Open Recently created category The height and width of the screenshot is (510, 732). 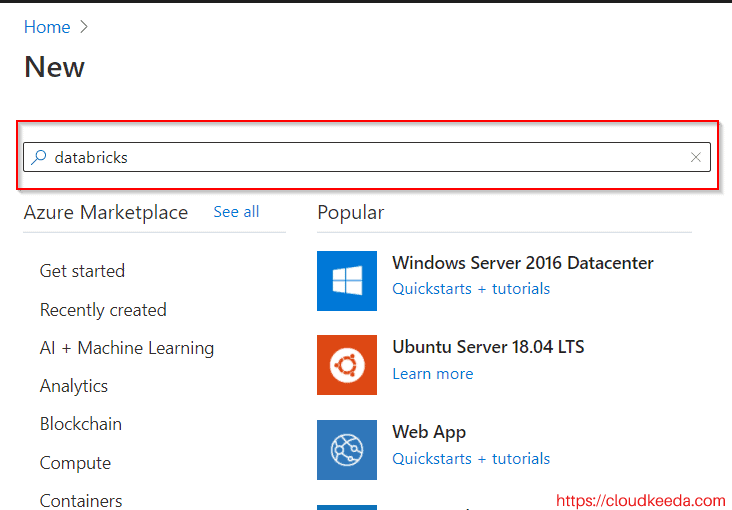click(x=103, y=310)
